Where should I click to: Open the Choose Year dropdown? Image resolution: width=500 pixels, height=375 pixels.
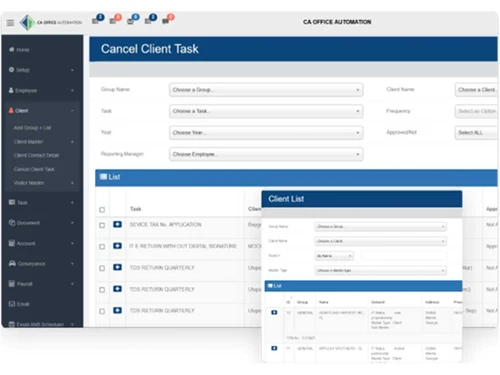point(266,133)
